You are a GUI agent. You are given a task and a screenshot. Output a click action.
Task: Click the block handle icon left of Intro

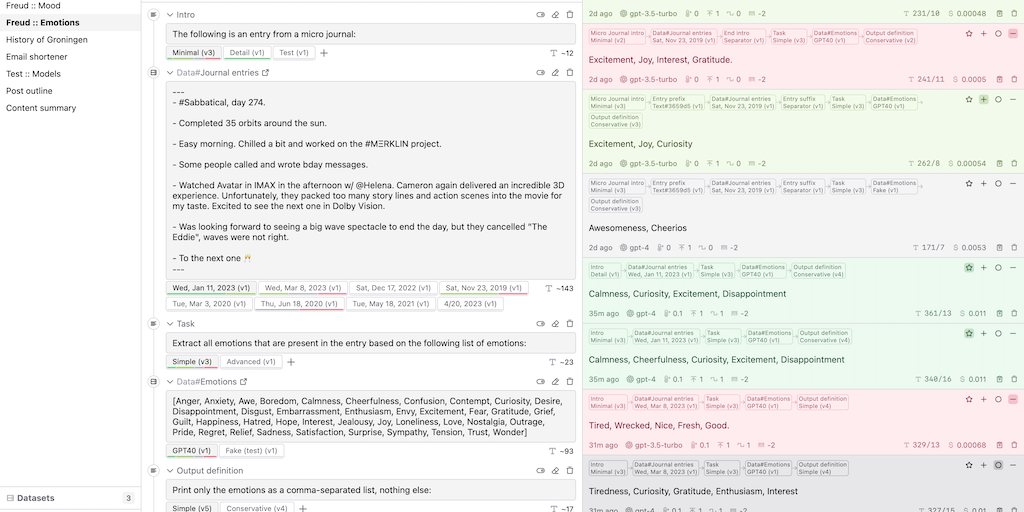tap(153, 14)
